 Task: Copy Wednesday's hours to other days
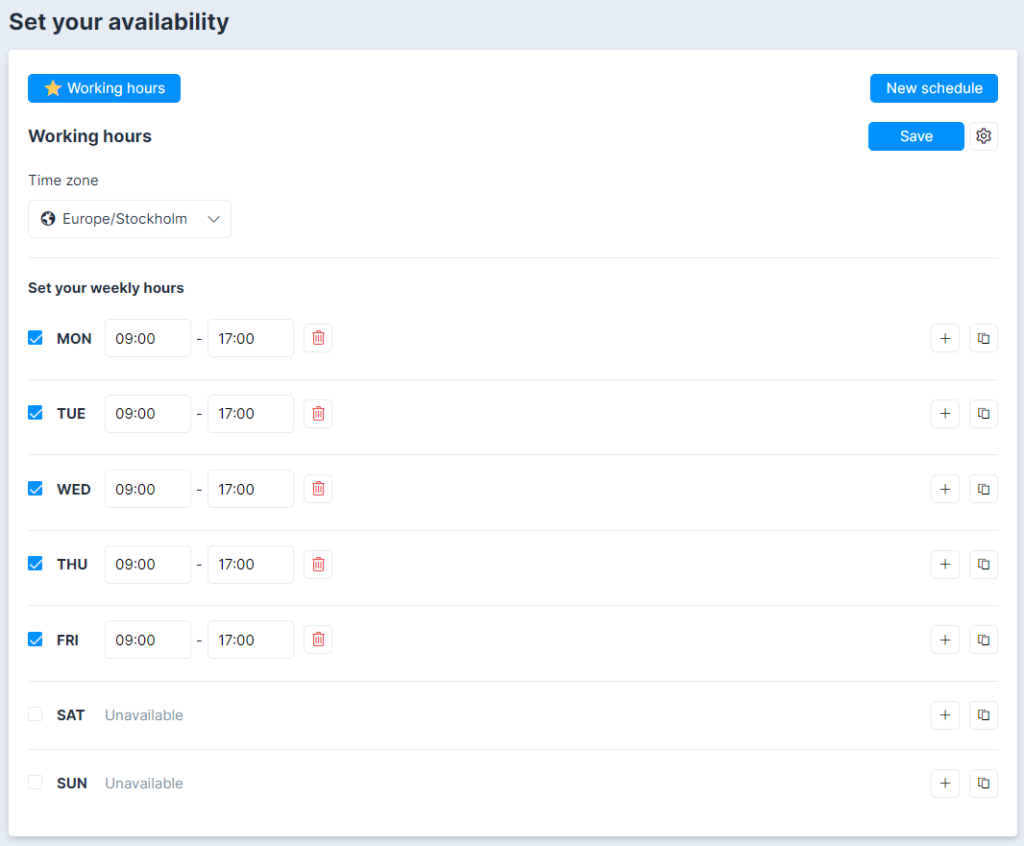tap(984, 489)
